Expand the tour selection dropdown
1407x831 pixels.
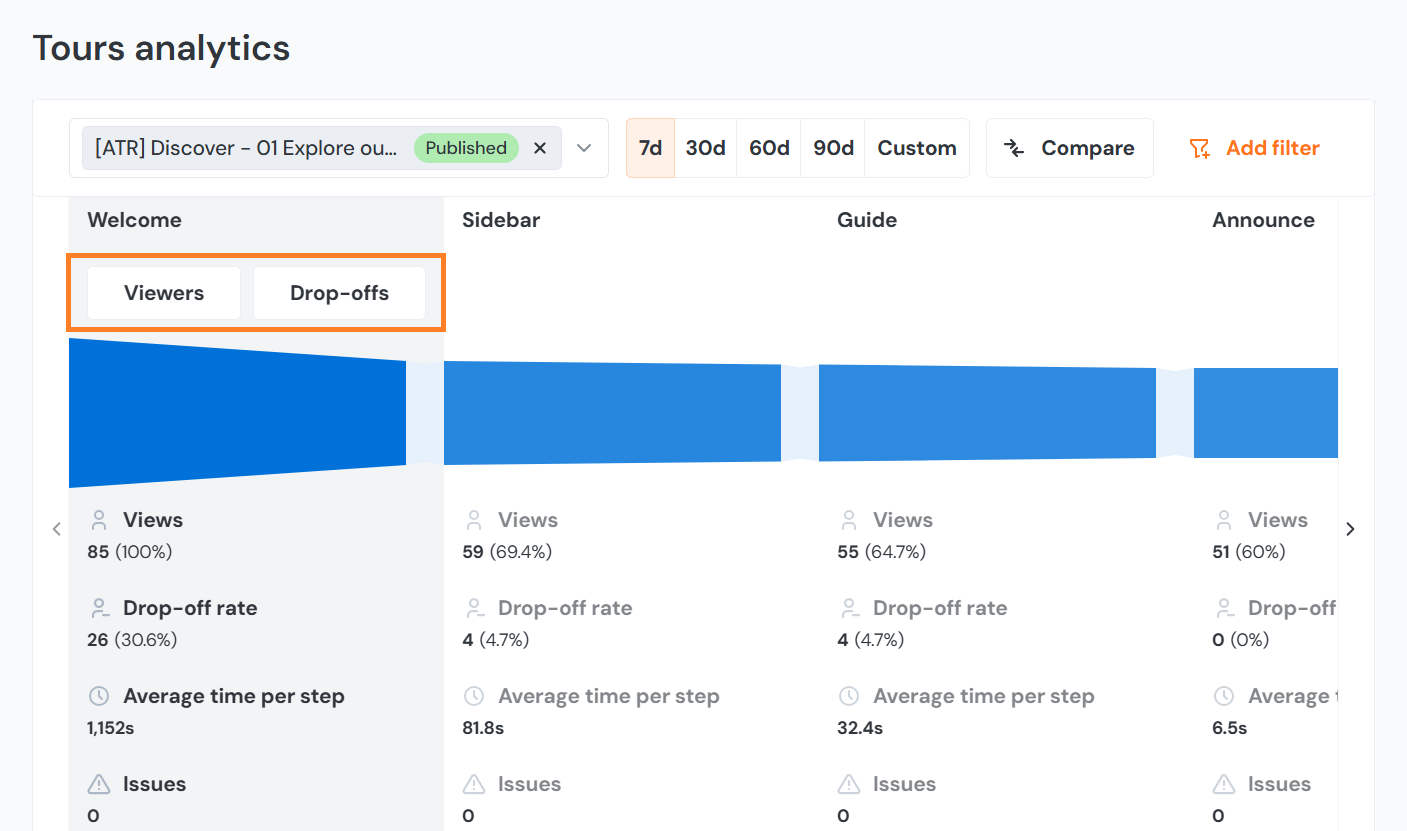pos(585,148)
